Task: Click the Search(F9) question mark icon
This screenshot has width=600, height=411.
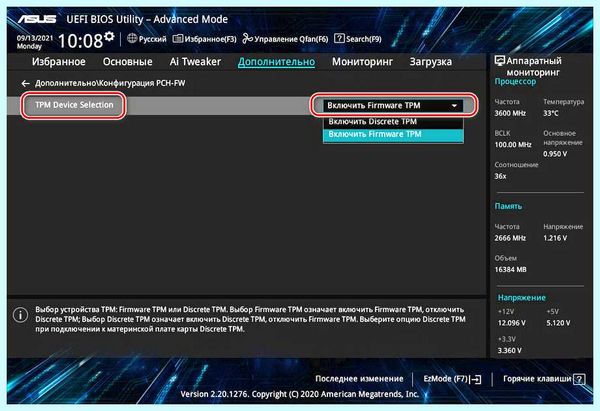Action: click(x=339, y=38)
